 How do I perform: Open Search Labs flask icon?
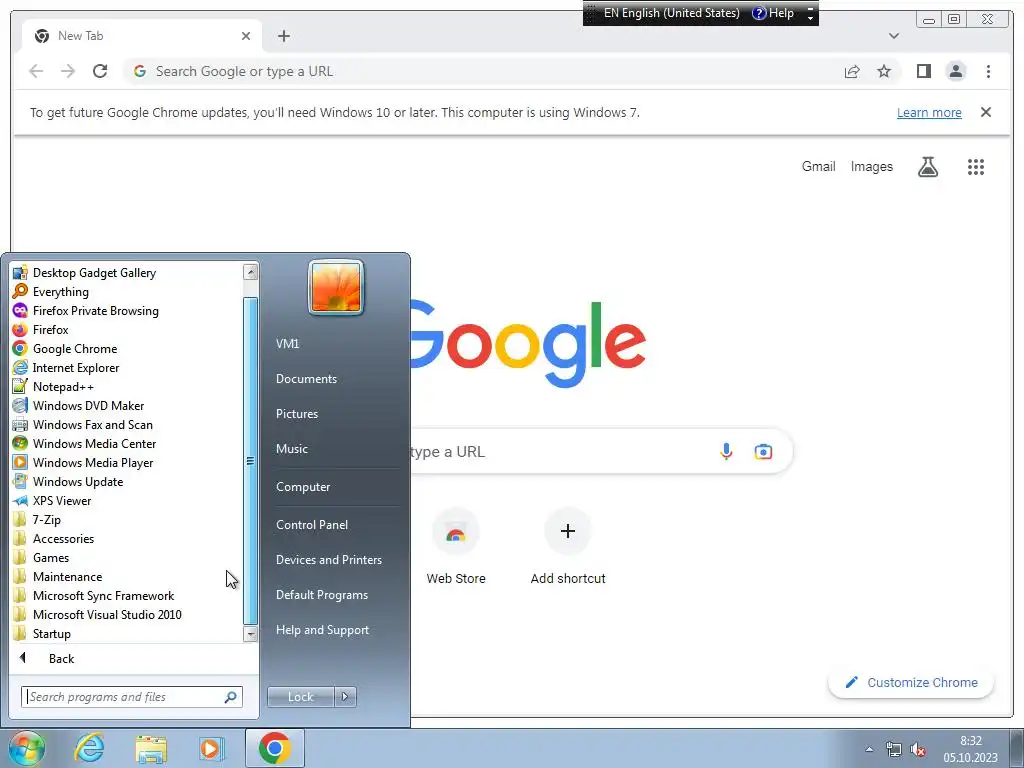tap(927, 167)
